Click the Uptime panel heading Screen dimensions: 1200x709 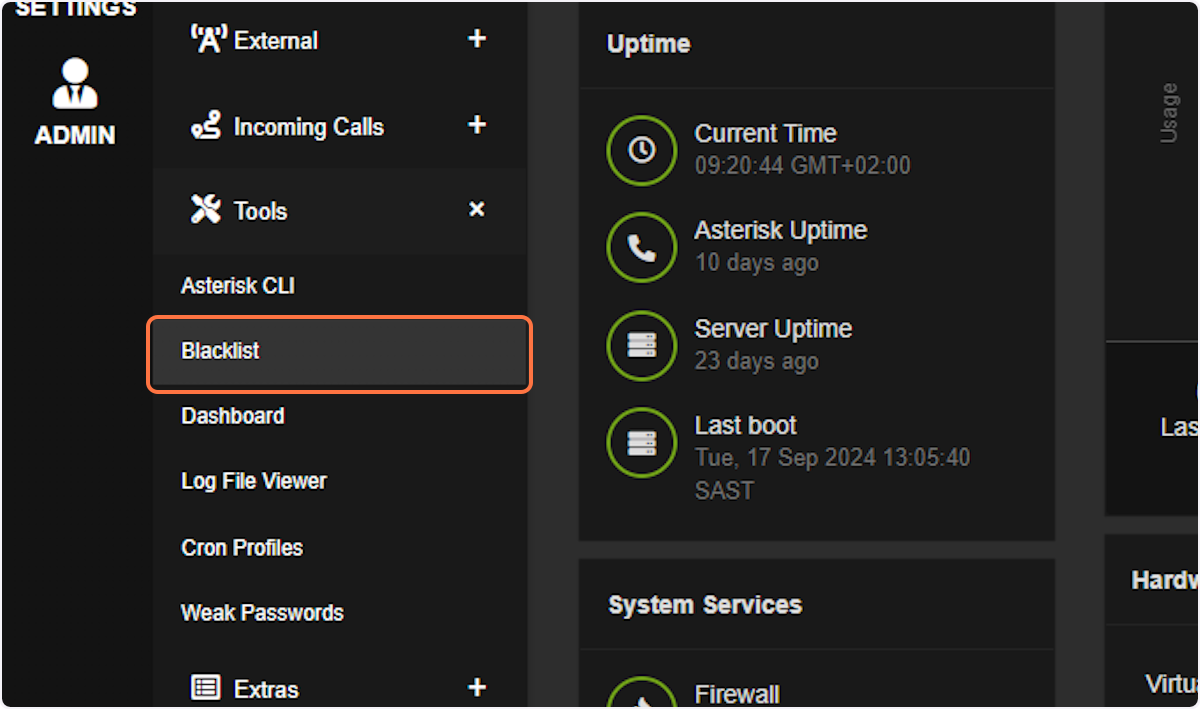[x=648, y=44]
